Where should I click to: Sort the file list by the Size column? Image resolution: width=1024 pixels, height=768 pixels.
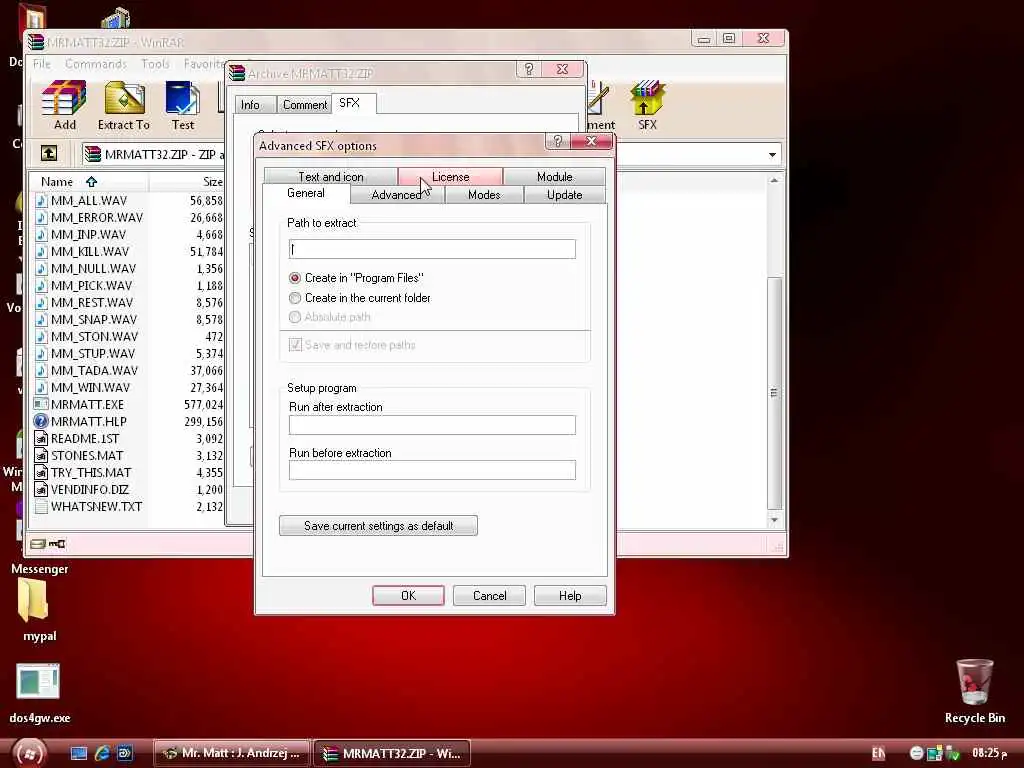pyautogui.click(x=187, y=182)
